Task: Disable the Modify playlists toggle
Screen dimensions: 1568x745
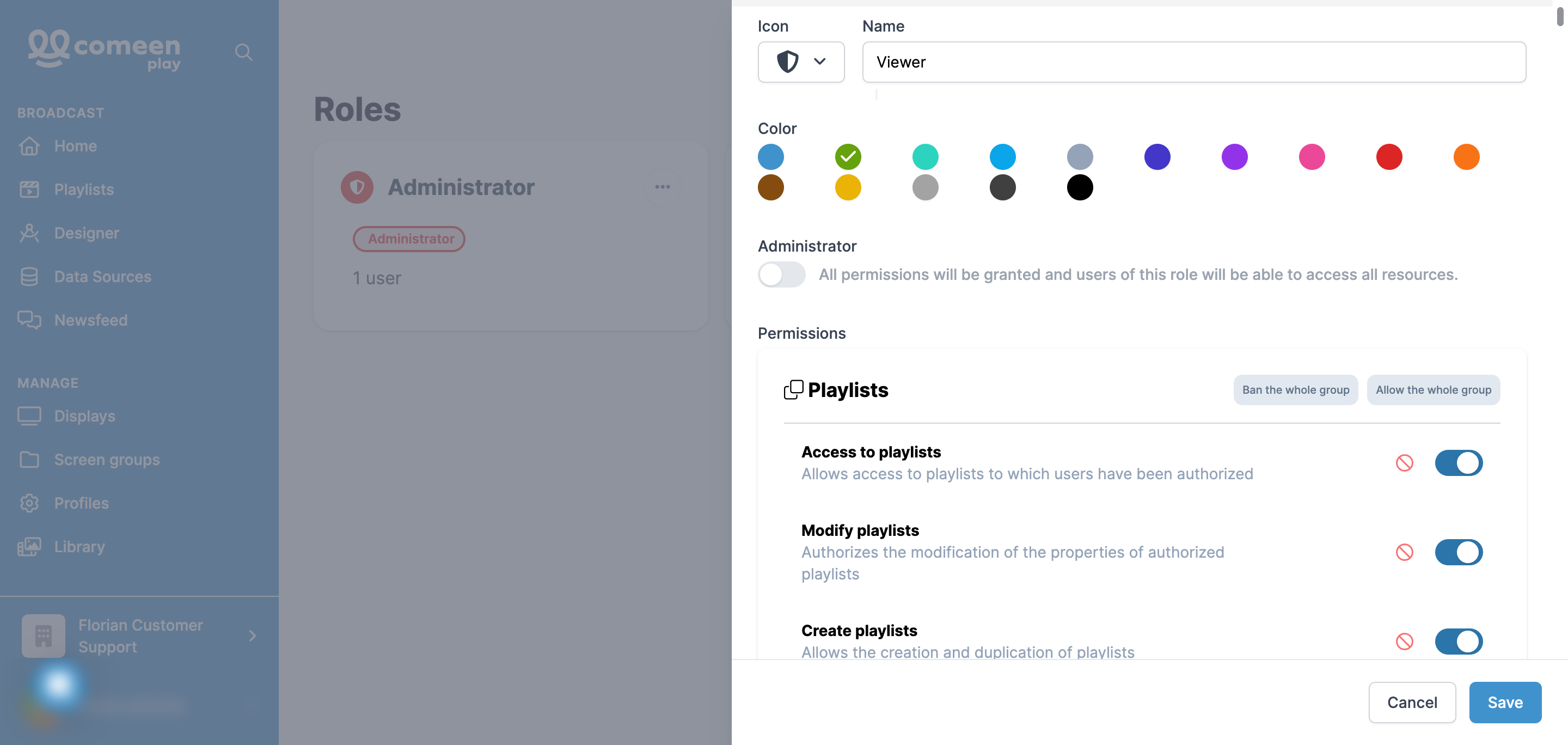Action: click(x=1459, y=552)
